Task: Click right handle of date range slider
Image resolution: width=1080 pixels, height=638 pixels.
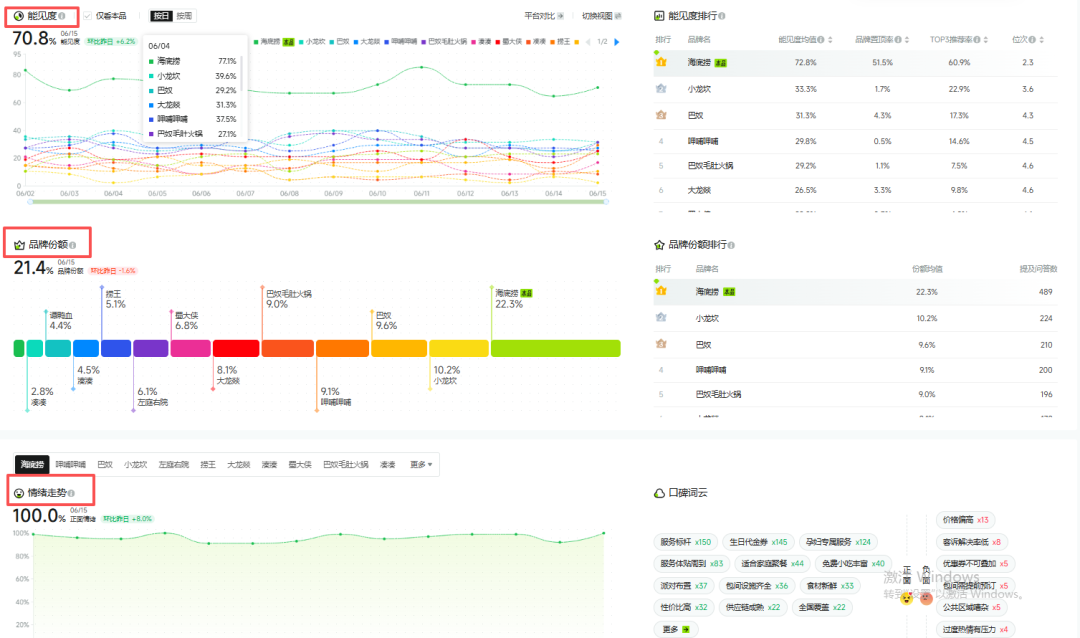Action: [x=605, y=202]
